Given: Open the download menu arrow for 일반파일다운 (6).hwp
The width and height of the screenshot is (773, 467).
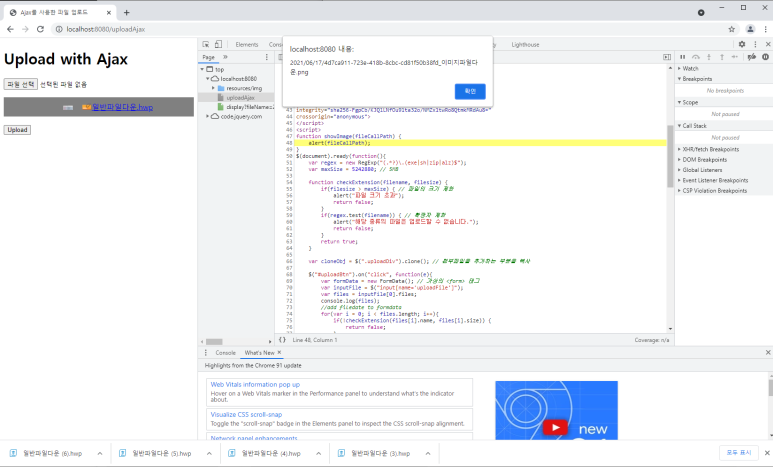Looking at the screenshot, I should click(100, 453).
